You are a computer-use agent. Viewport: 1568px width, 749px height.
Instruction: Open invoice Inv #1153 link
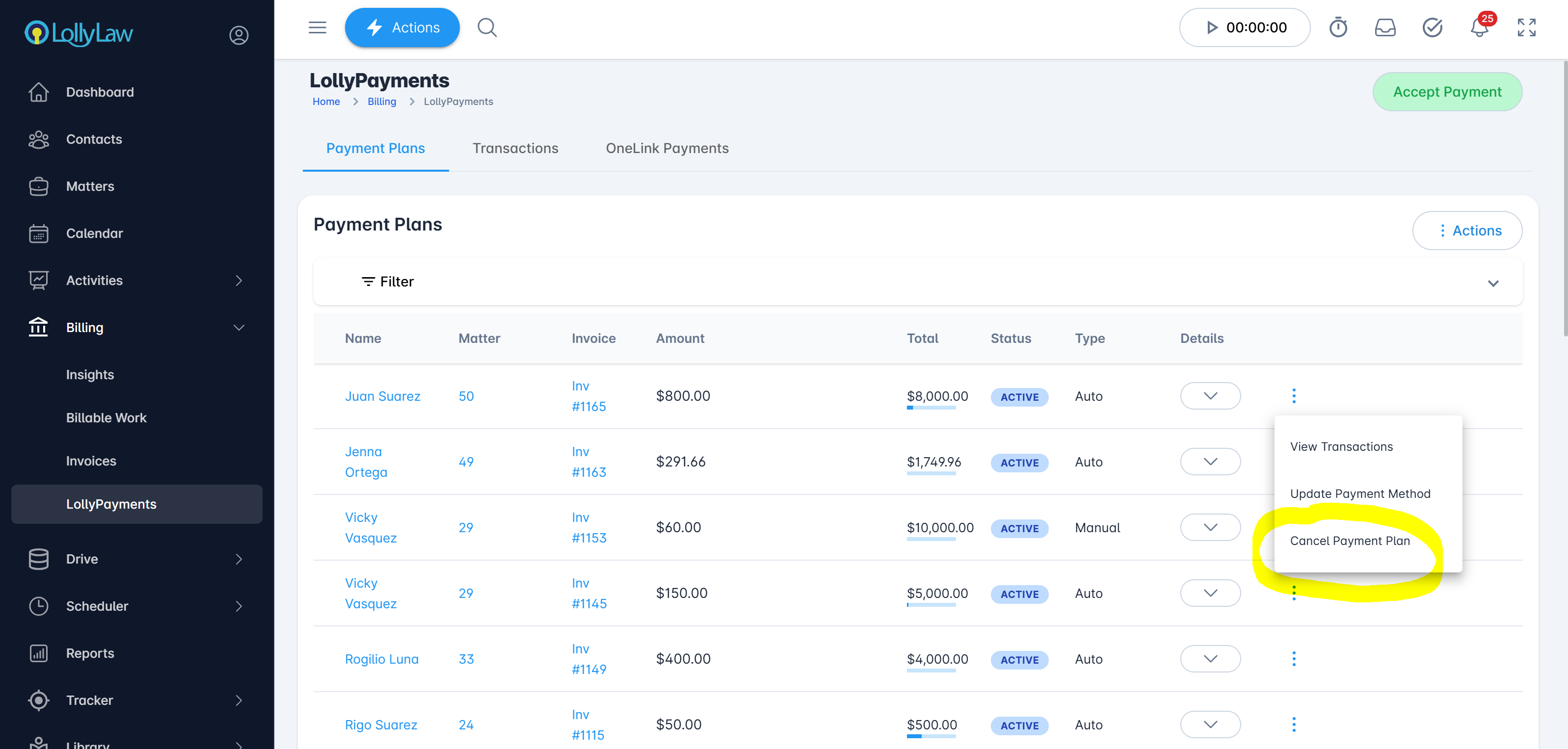click(588, 527)
